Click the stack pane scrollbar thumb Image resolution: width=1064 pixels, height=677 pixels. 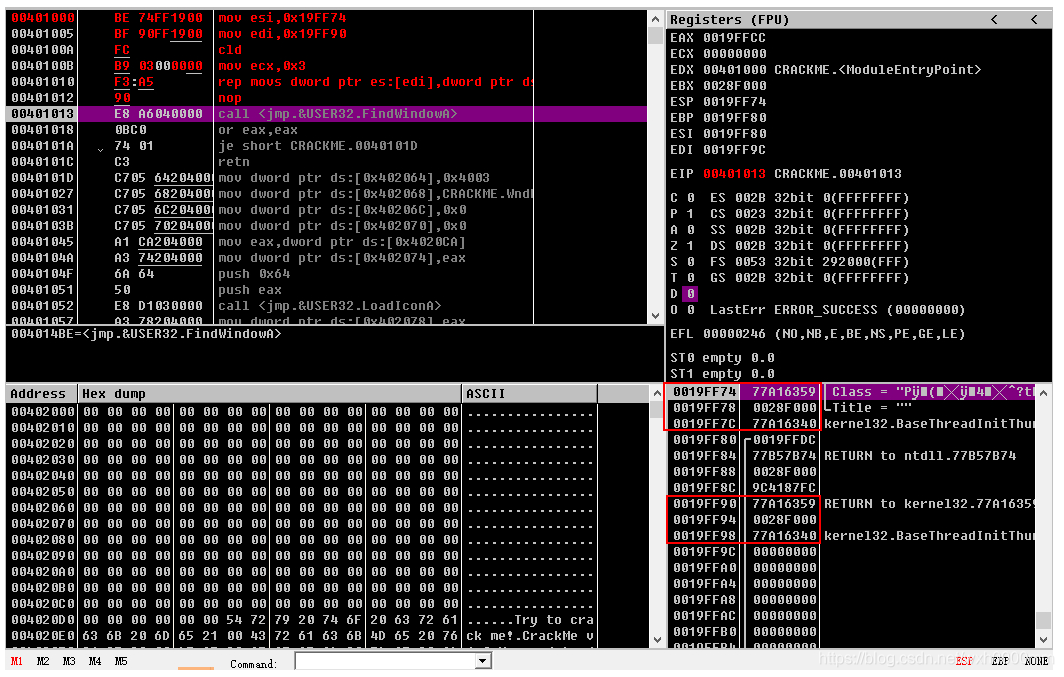(x=1044, y=620)
